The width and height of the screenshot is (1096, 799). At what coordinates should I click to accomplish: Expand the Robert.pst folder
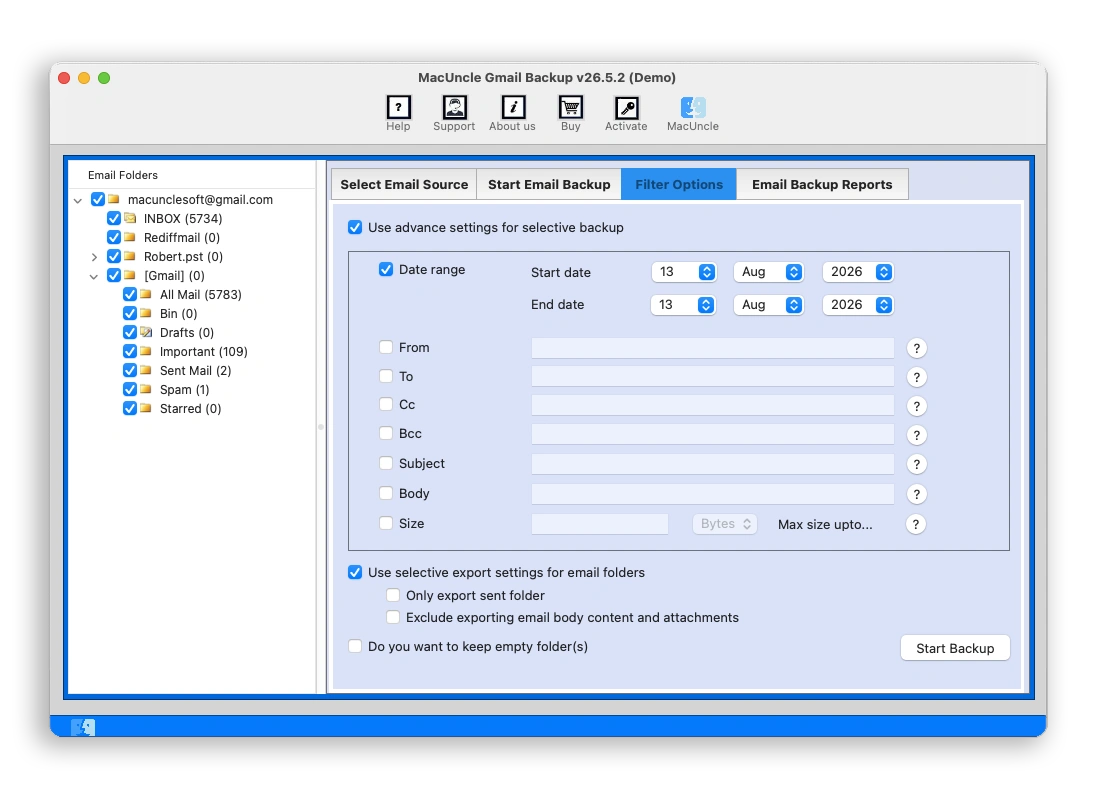[94, 257]
